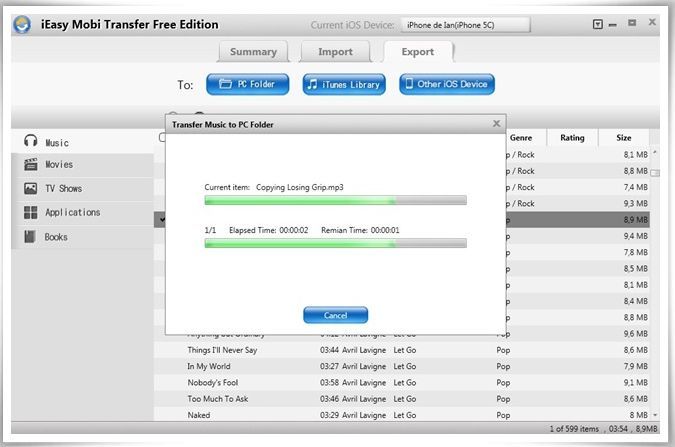Switch to the Summary tab
The width and height of the screenshot is (675, 447).
pyautogui.click(x=253, y=52)
